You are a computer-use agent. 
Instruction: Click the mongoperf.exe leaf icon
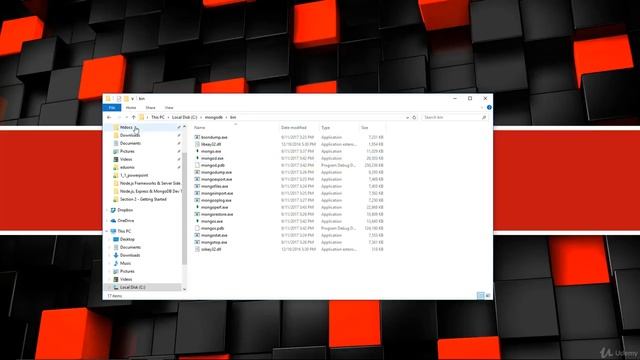point(197,207)
